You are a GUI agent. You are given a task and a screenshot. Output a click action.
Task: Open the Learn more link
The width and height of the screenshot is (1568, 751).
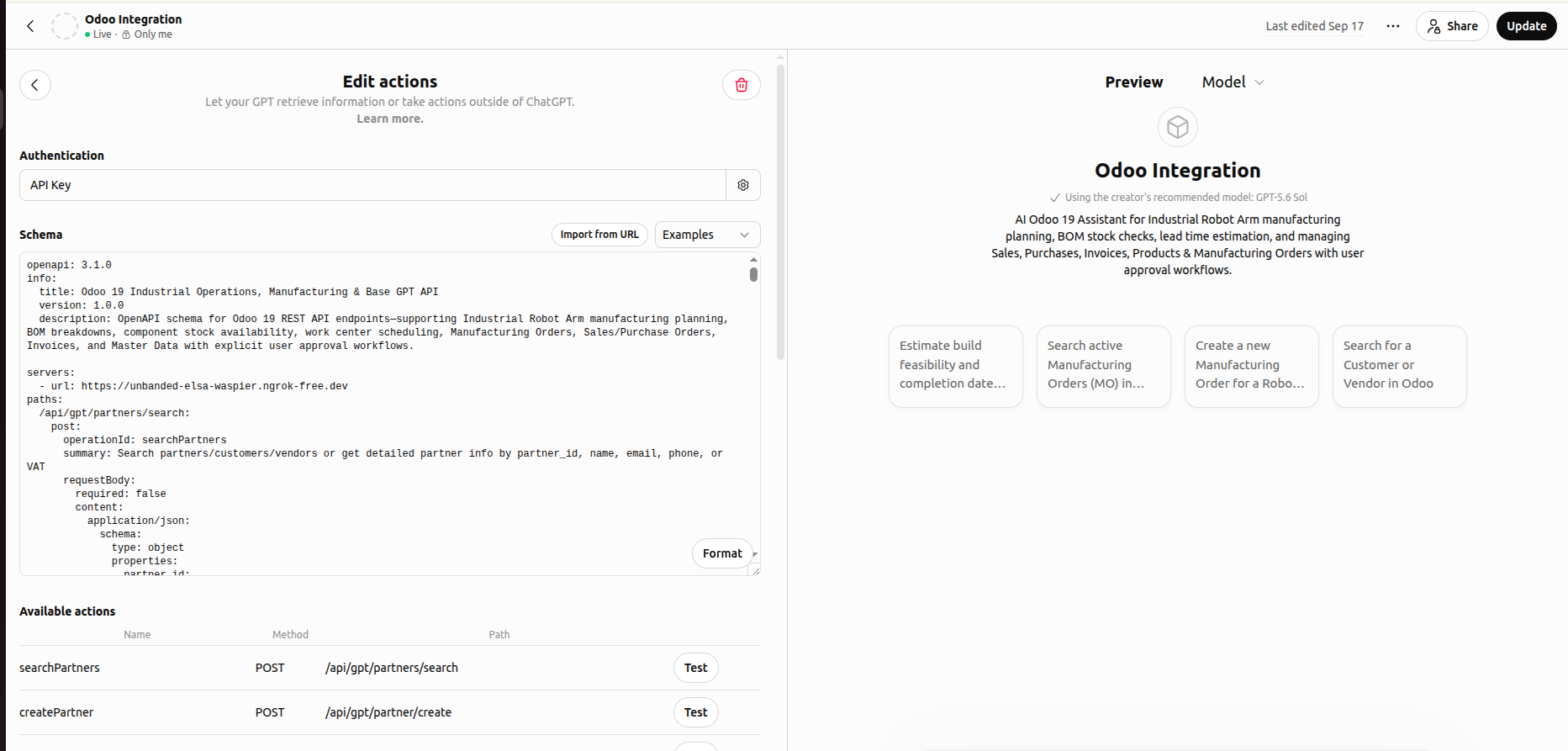(390, 119)
